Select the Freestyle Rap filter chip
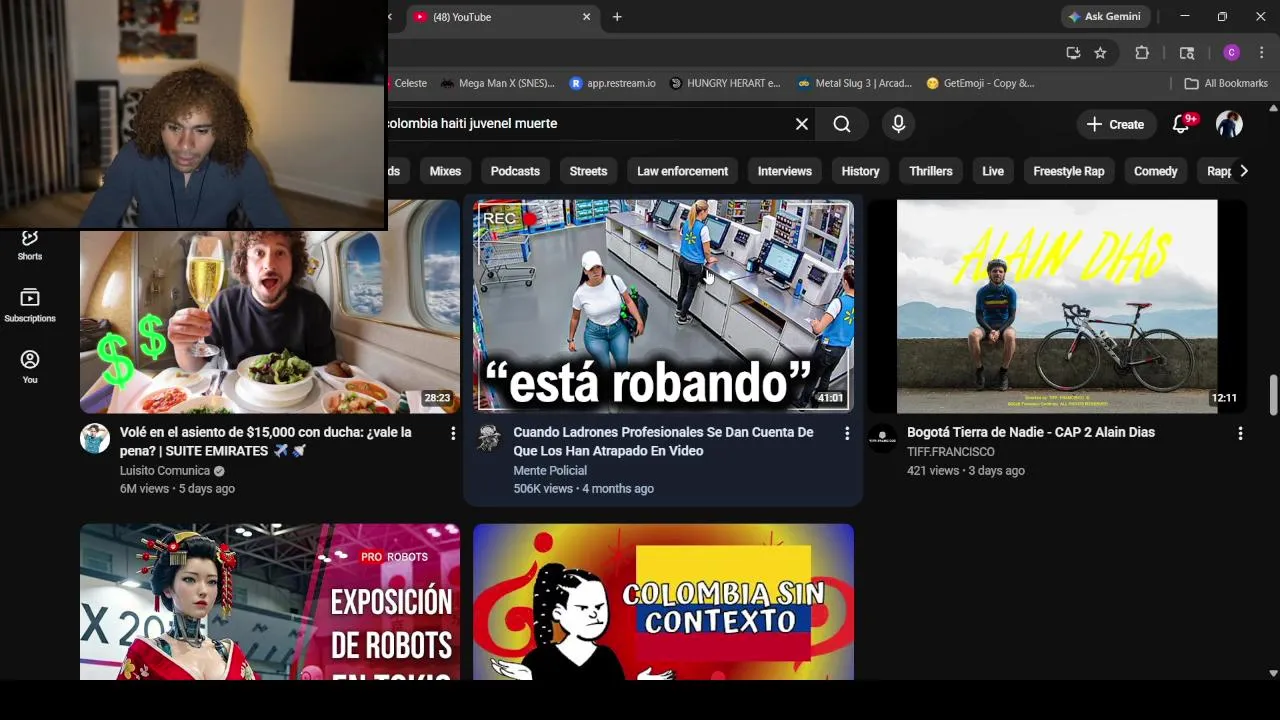The width and height of the screenshot is (1280, 720). 1068,171
